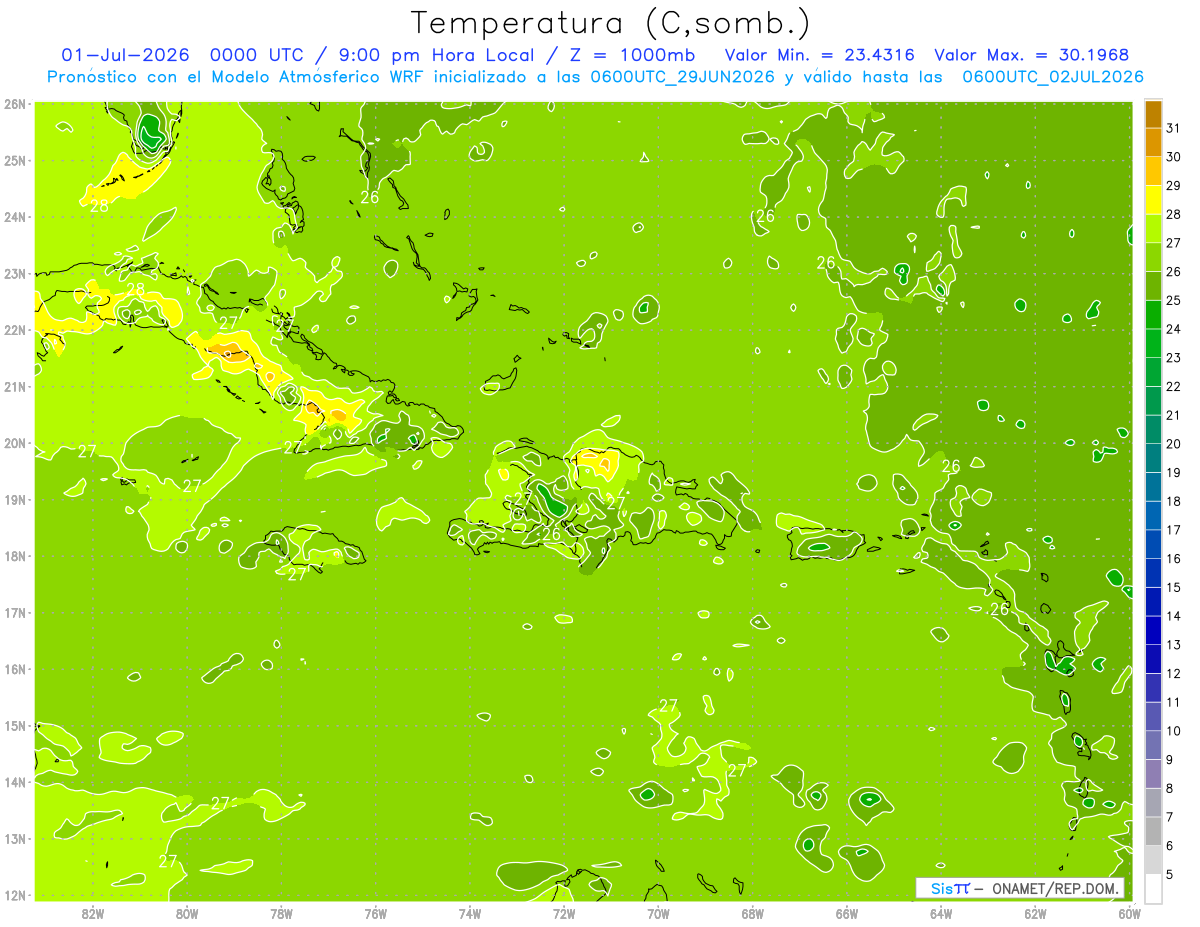This screenshot has width=1200, height=927.
Task: Click the '31' label on color scale
Action: pos(1174,129)
